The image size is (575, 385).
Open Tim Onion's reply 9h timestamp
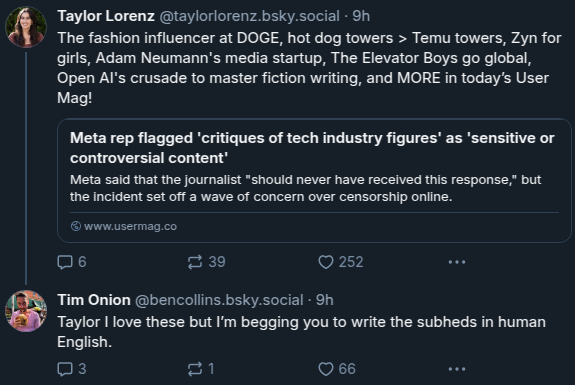click(325, 300)
